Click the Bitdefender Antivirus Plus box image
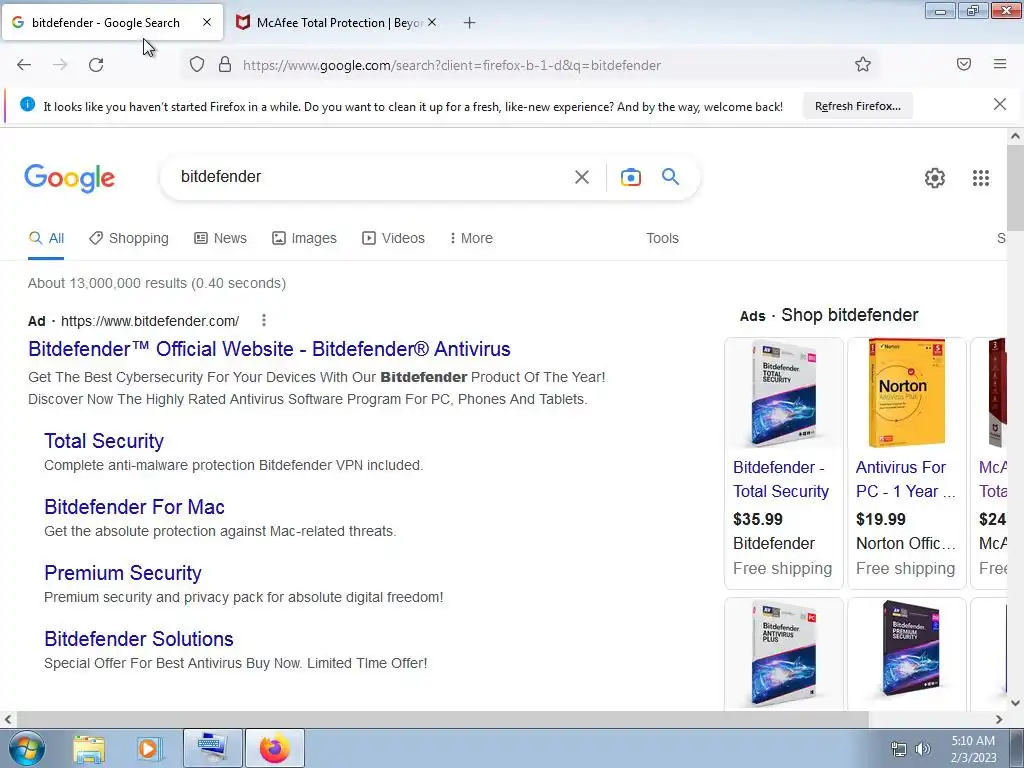Screen dimensions: 1024x768 click(784, 653)
